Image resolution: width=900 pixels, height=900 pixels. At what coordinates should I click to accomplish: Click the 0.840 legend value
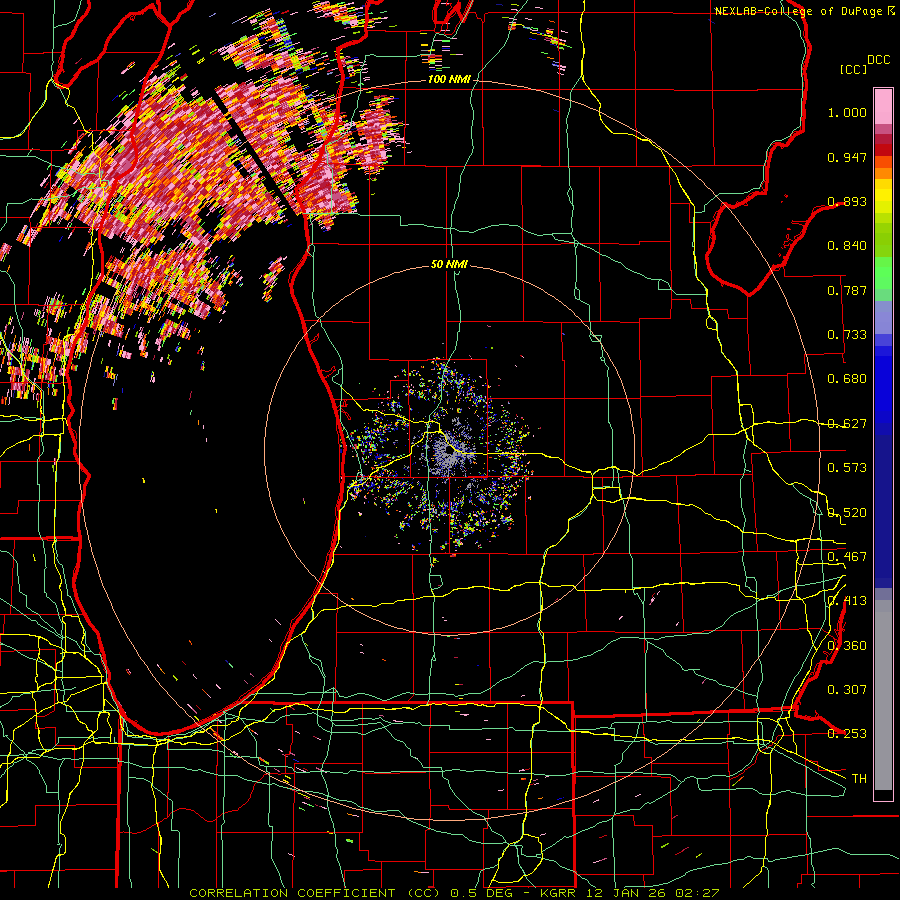pyautogui.click(x=847, y=246)
